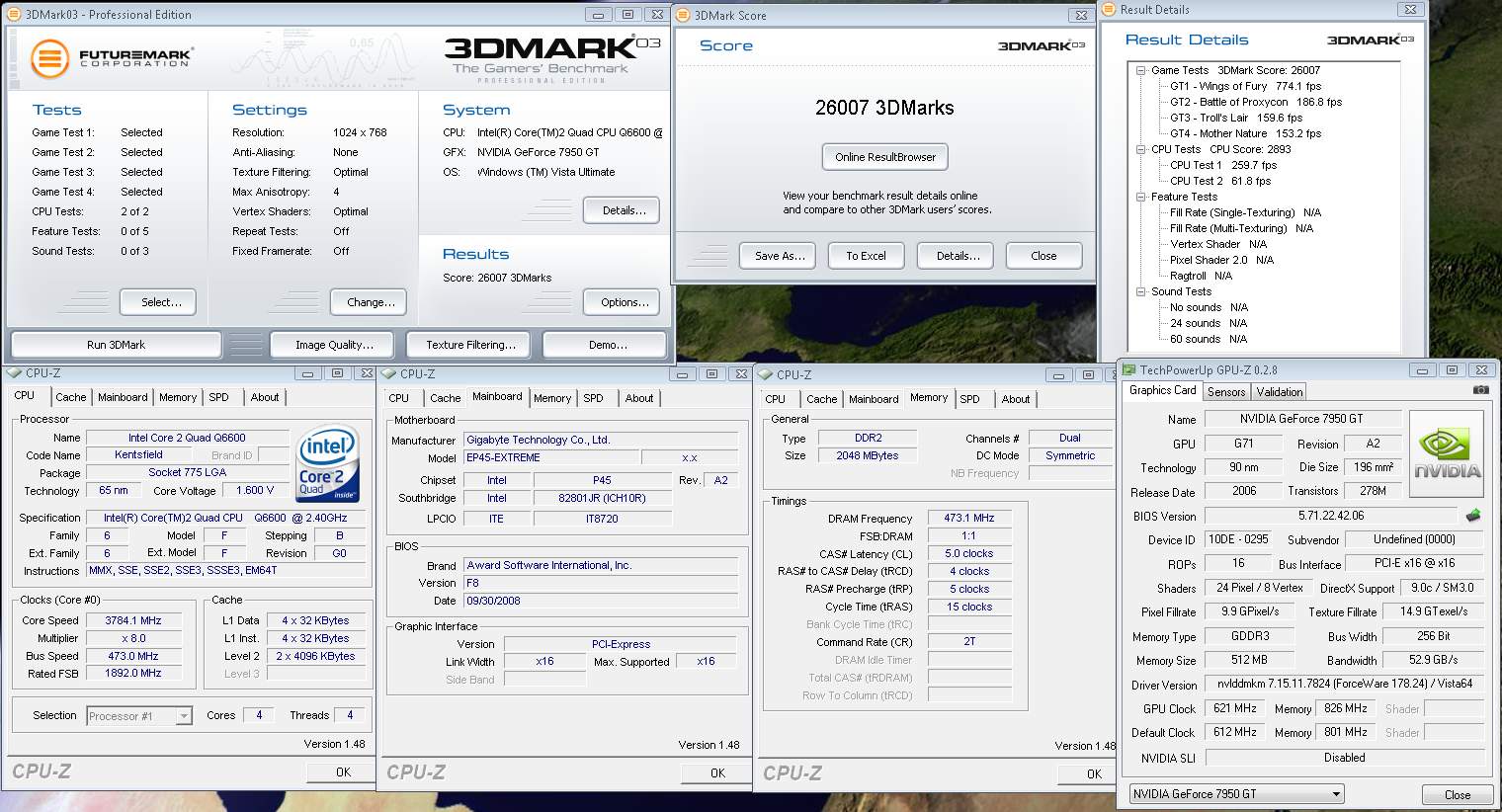Click the BIOS Version 5.71.22.42.06 field
1502x812 pixels.
click(x=1331, y=516)
